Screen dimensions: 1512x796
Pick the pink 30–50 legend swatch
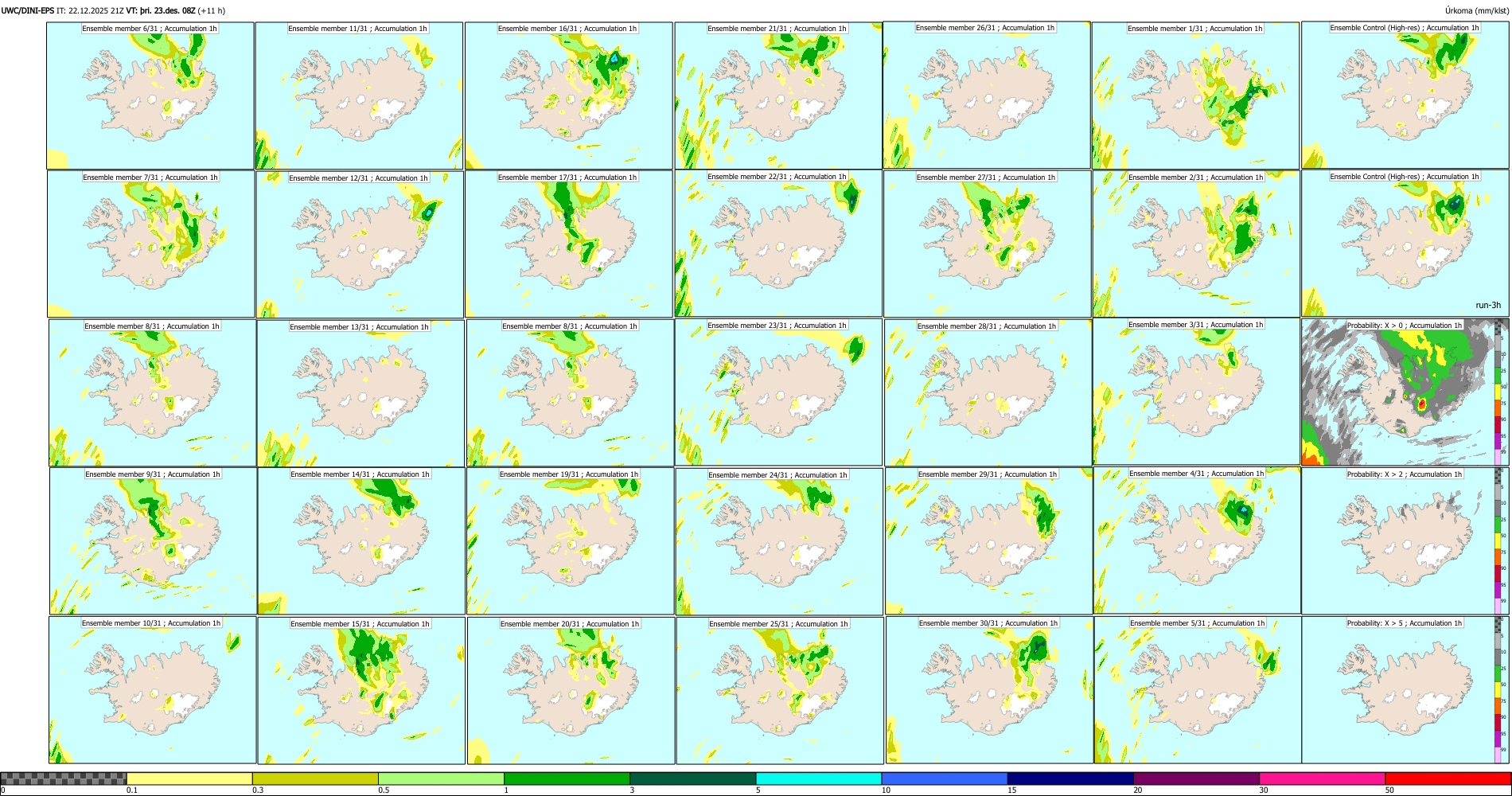[x=1322, y=778]
